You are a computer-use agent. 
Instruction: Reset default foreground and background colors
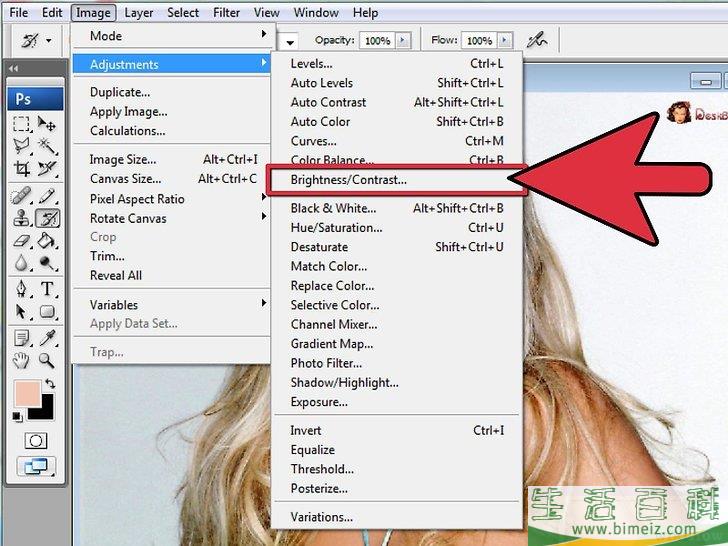click(x=17, y=416)
